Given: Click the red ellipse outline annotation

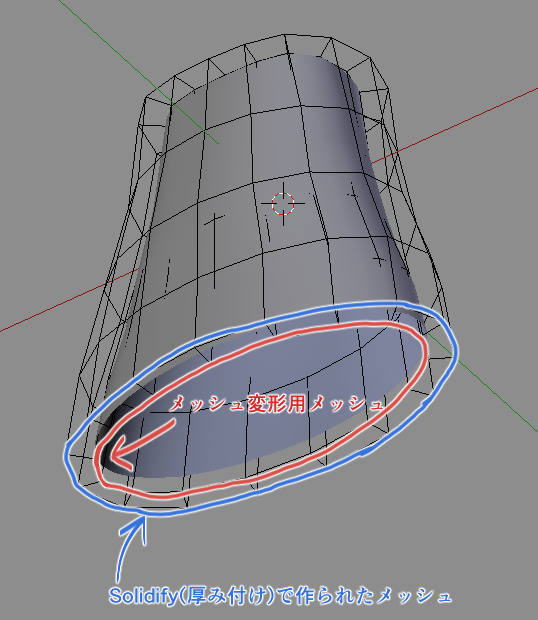Looking at the screenshot, I should click(x=261, y=410).
